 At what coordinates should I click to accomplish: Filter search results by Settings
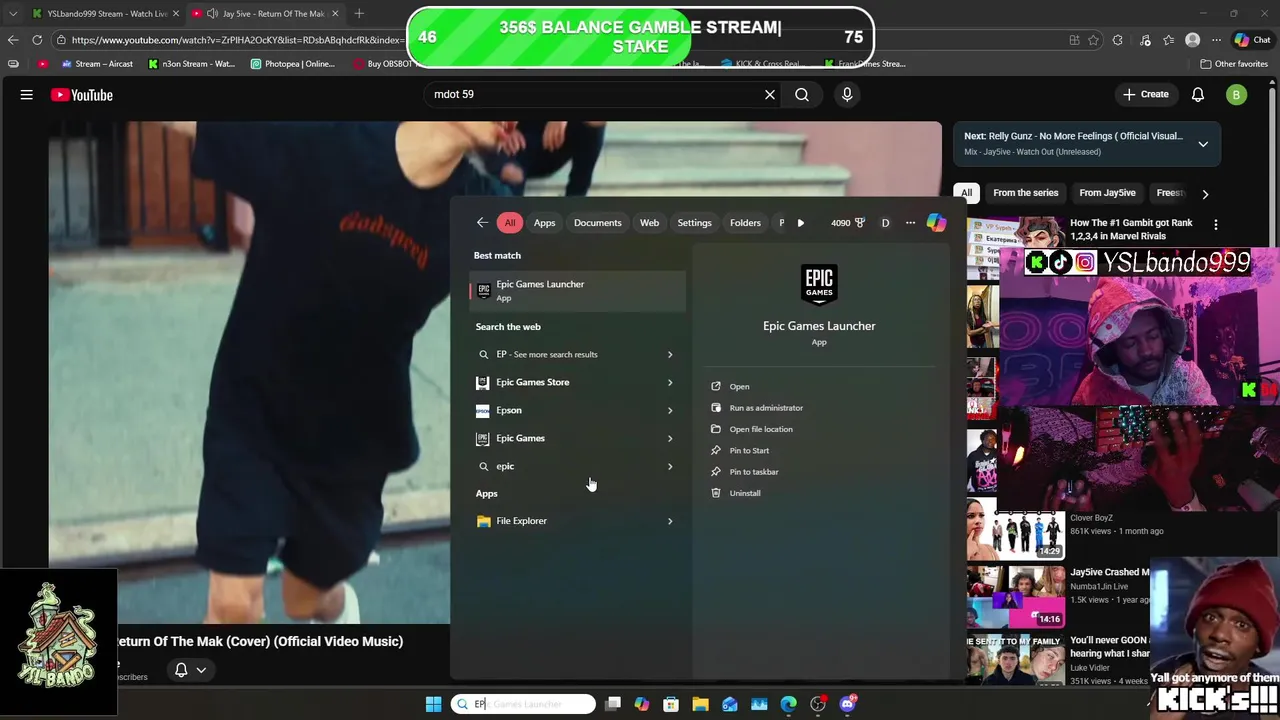tap(694, 223)
